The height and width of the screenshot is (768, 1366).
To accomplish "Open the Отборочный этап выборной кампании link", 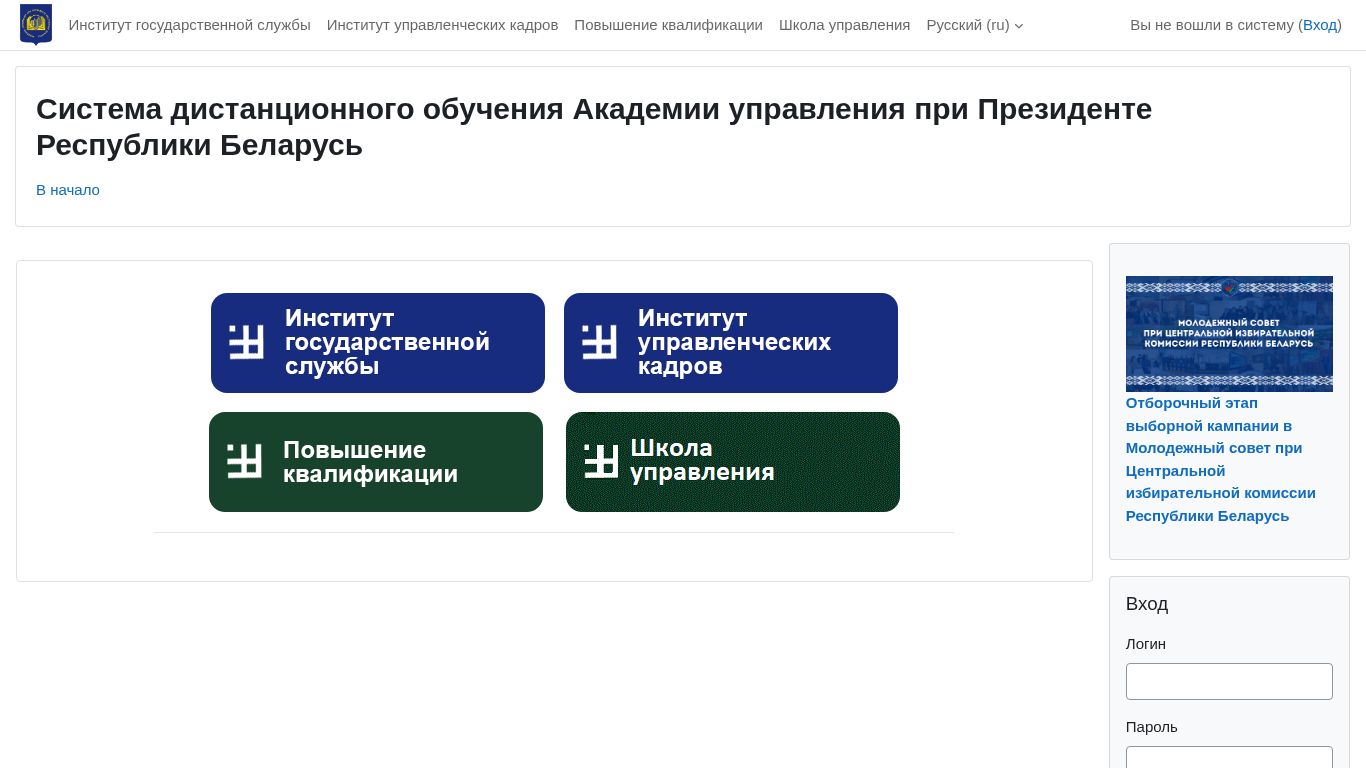I will coord(1221,459).
